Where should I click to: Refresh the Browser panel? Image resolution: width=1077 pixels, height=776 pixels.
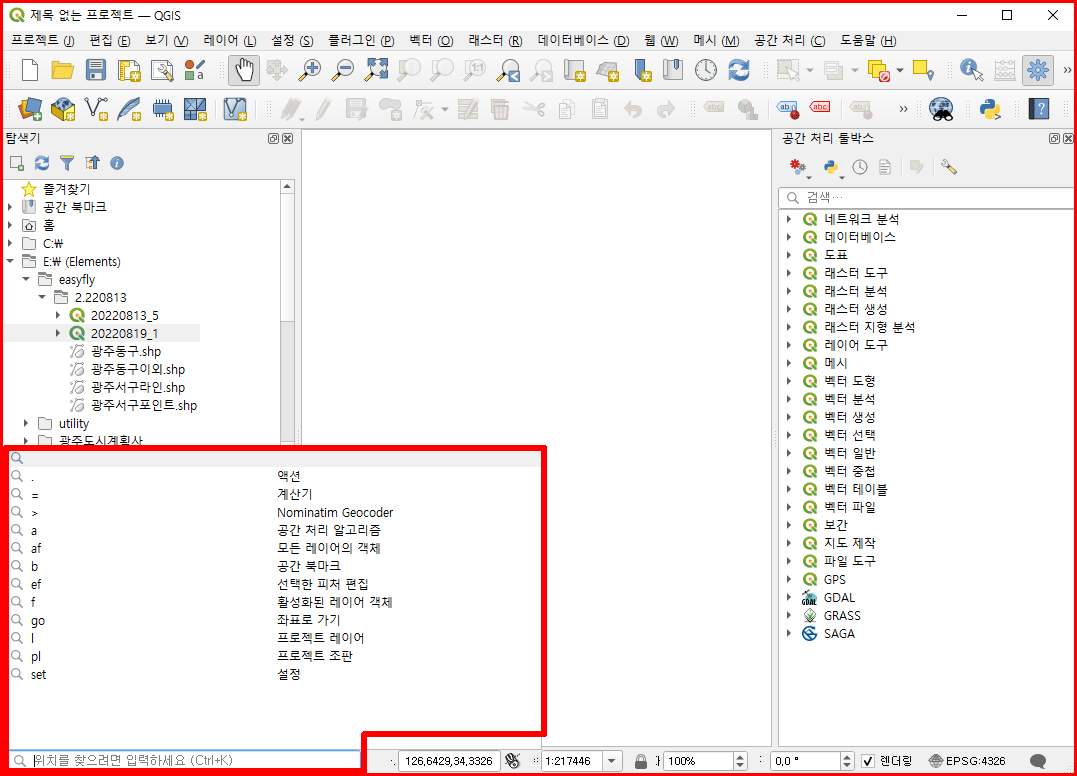tap(42, 163)
